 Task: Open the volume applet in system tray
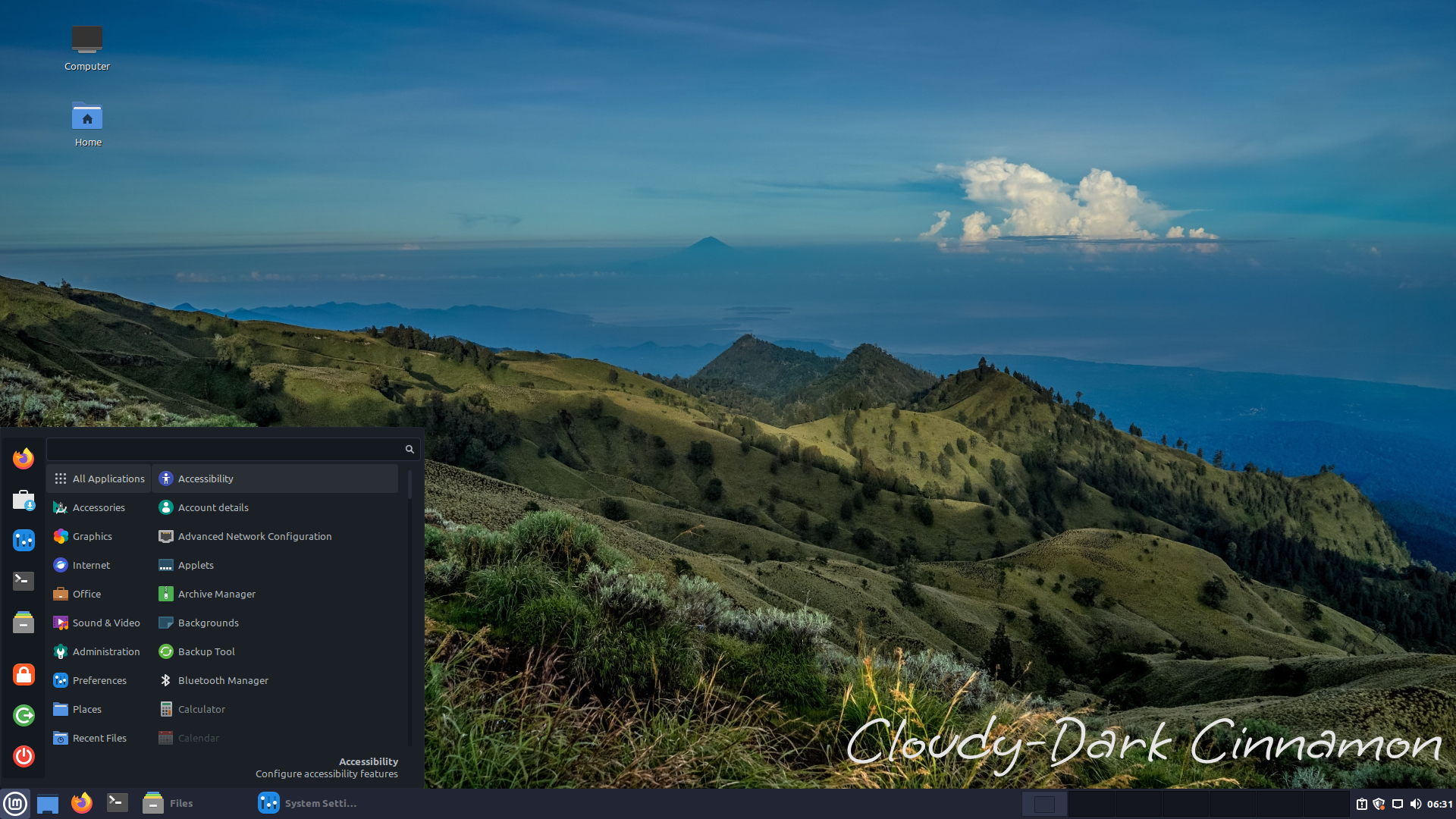pyautogui.click(x=1416, y=804)
